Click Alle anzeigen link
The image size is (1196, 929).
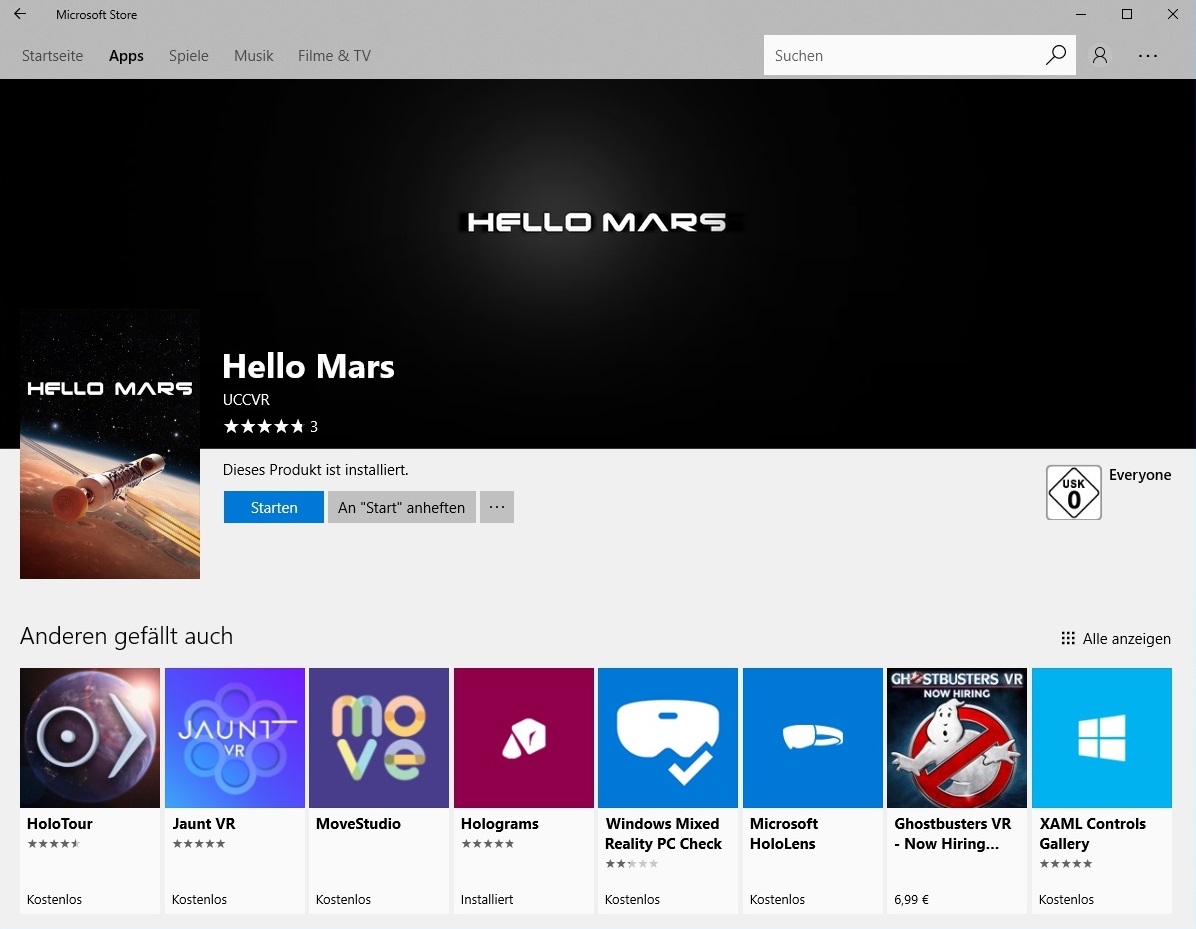click(1116, 639)
